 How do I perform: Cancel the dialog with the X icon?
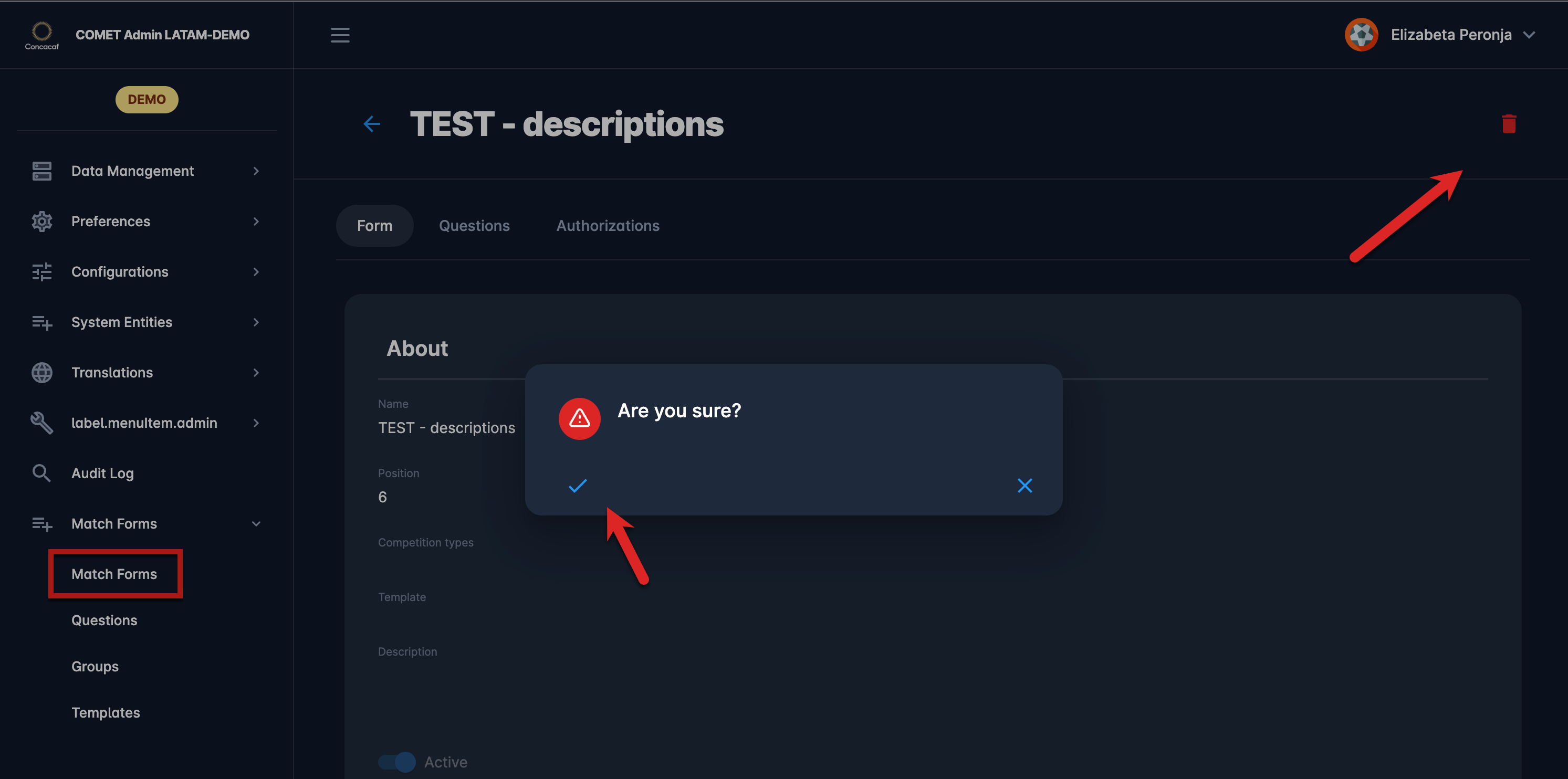pyautogui.click(x=1025, y=486)
